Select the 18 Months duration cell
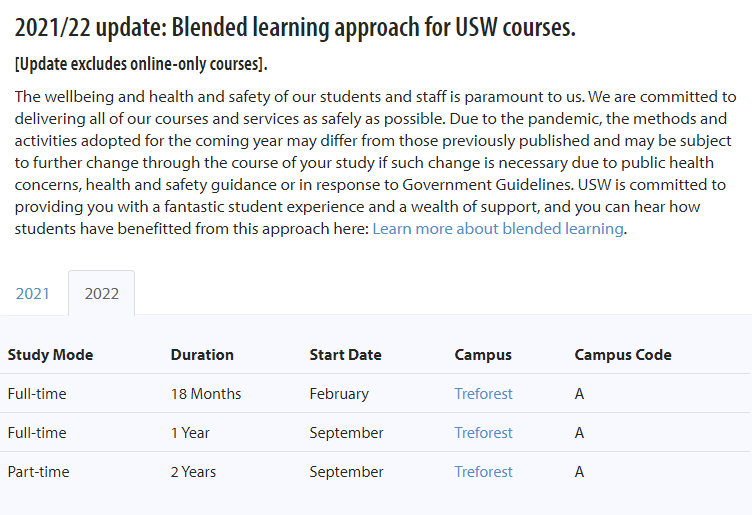The image size is (752, 515). click(x=206, y=394)
